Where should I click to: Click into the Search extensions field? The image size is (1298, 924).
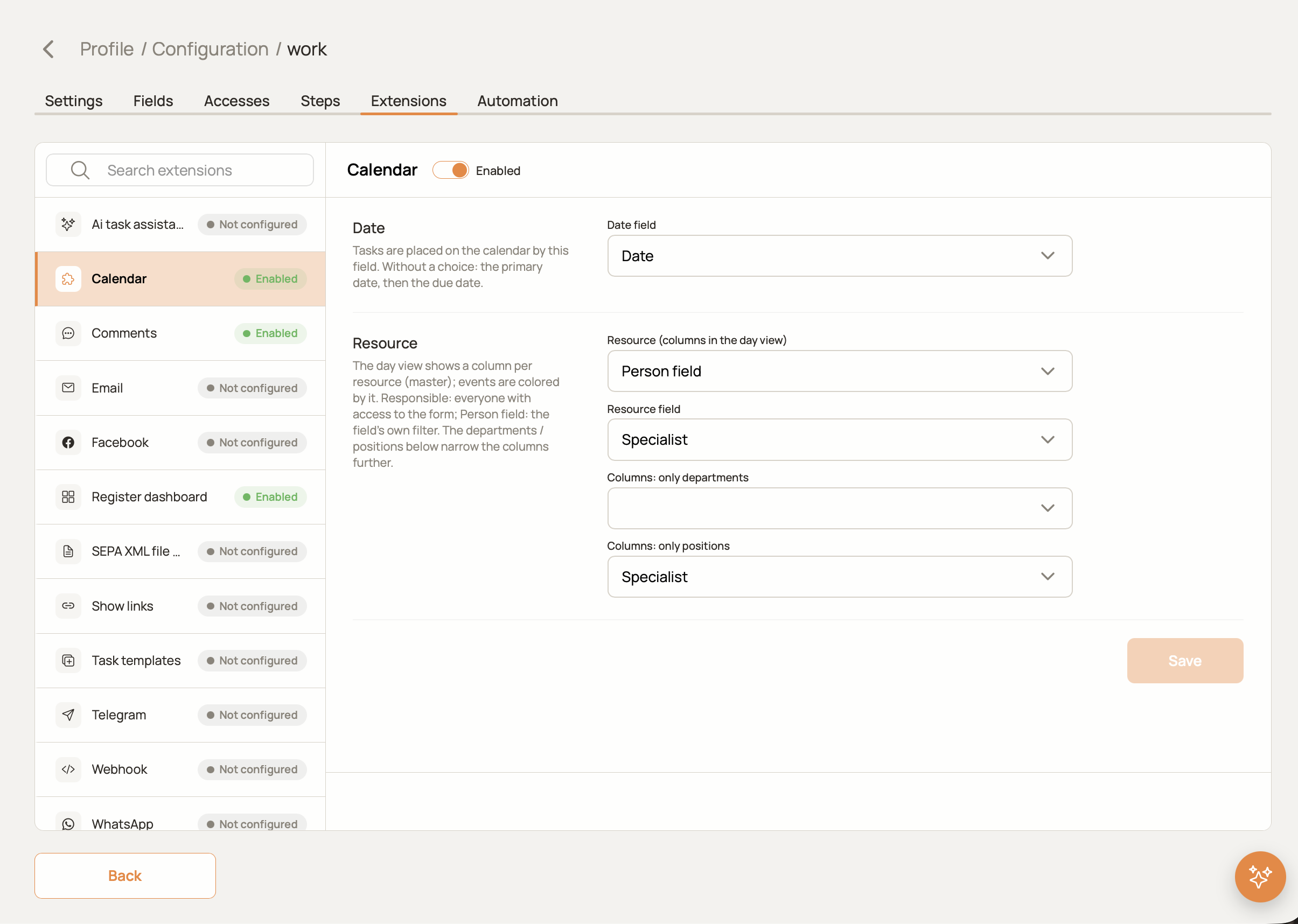click(x=180, y=170)
